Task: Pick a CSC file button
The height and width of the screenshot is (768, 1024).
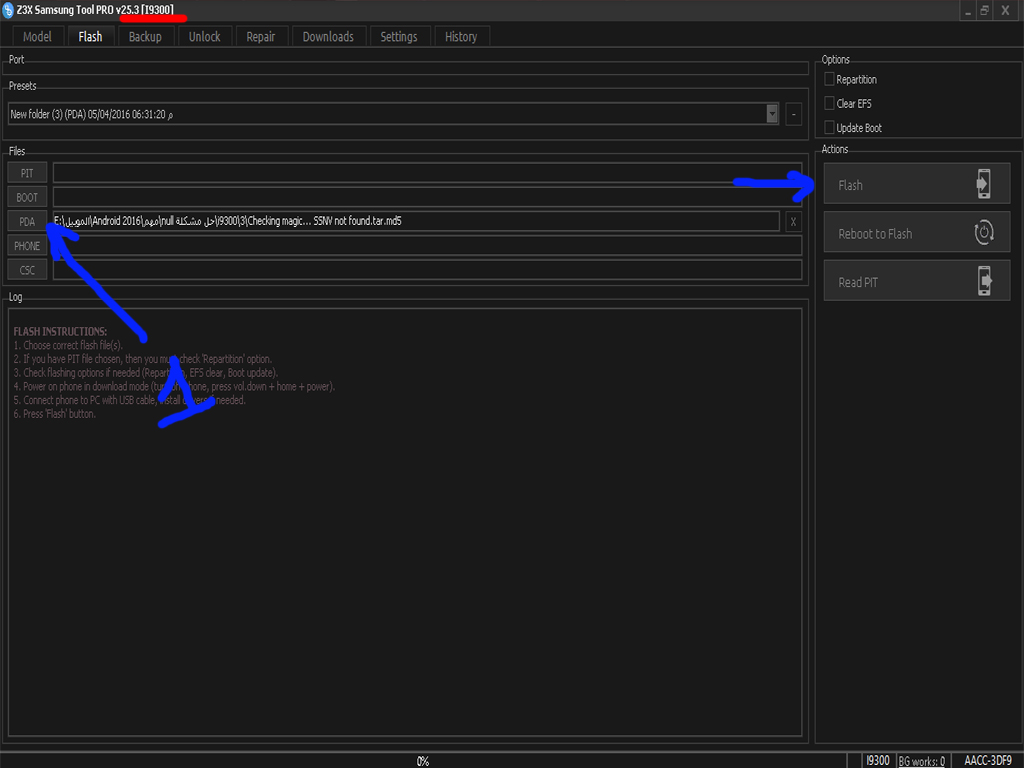Action: pyautogui.click(x=27, y=270)
